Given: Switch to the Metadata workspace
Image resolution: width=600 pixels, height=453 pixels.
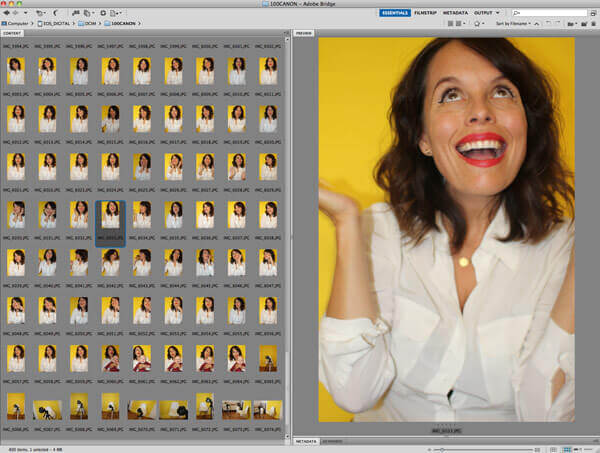Looking at the screenshot, I should coord(455,13).
